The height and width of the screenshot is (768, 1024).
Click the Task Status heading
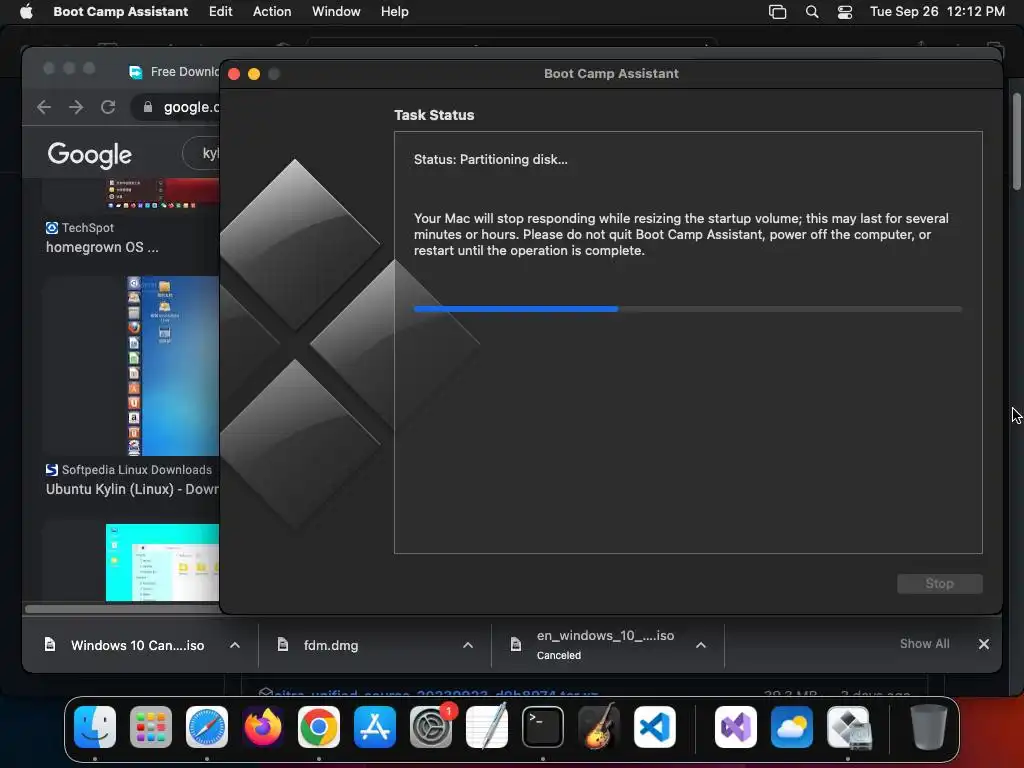pos(434,115)
